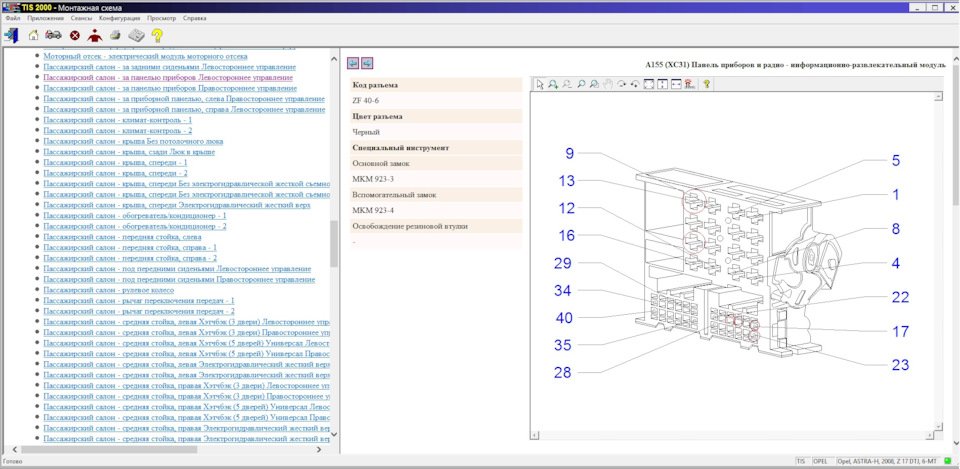Go to next connector with right arrow button
Image resolution: width=960 pixels, height=469 pixels.
[367, 63]
